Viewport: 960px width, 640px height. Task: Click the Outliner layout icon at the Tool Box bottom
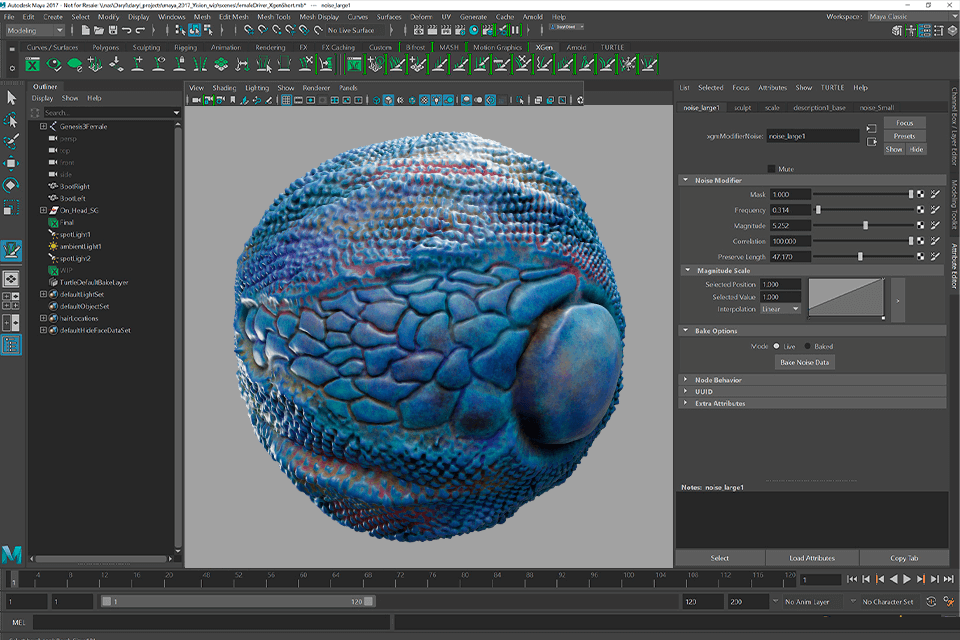(11, 345)
